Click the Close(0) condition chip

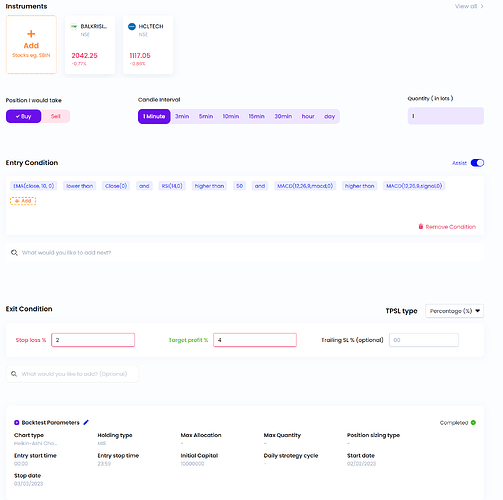click(x=116, y=186)
